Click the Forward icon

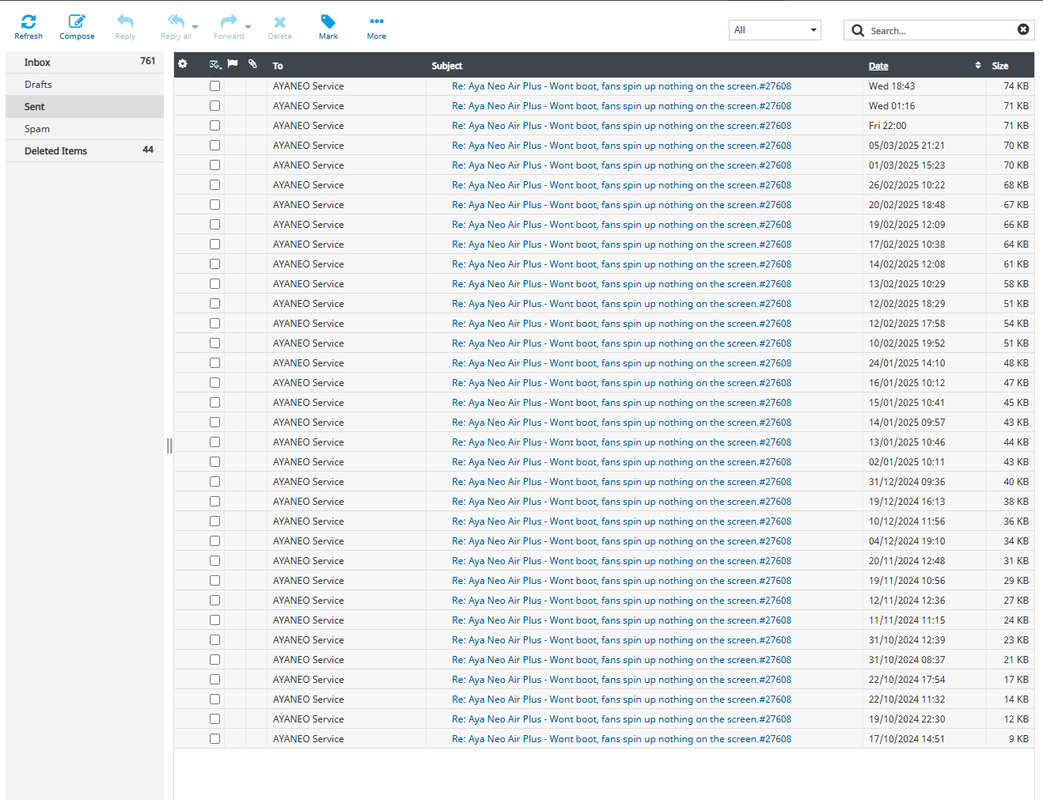[x=229, y=22]
